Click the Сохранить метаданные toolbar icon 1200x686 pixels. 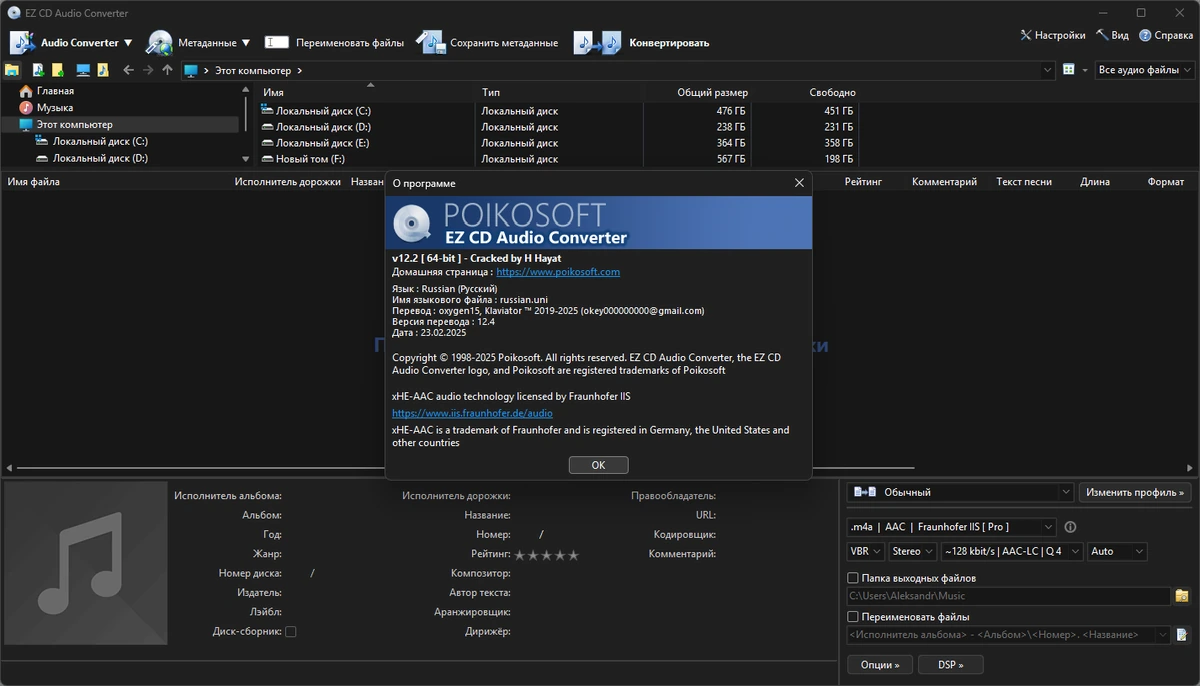tap(430, 42)
